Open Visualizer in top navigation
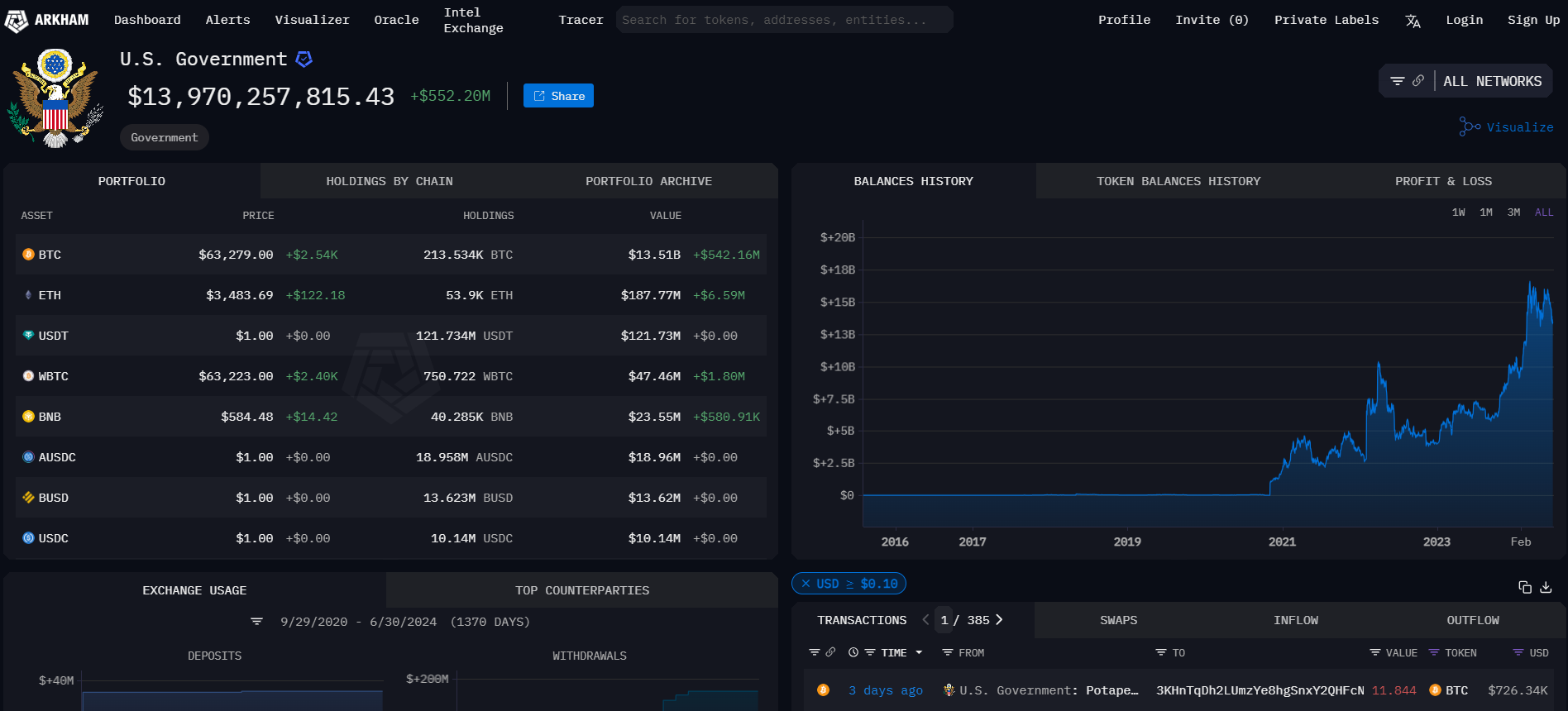This screenshot has width=1568, height=711. [312, 20]
